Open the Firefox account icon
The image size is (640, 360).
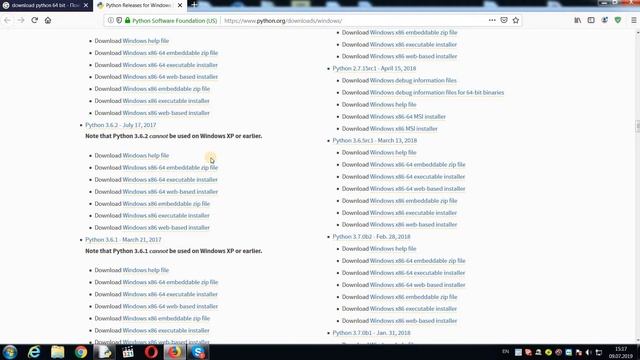pyautogui.click(x=604, y=20)
